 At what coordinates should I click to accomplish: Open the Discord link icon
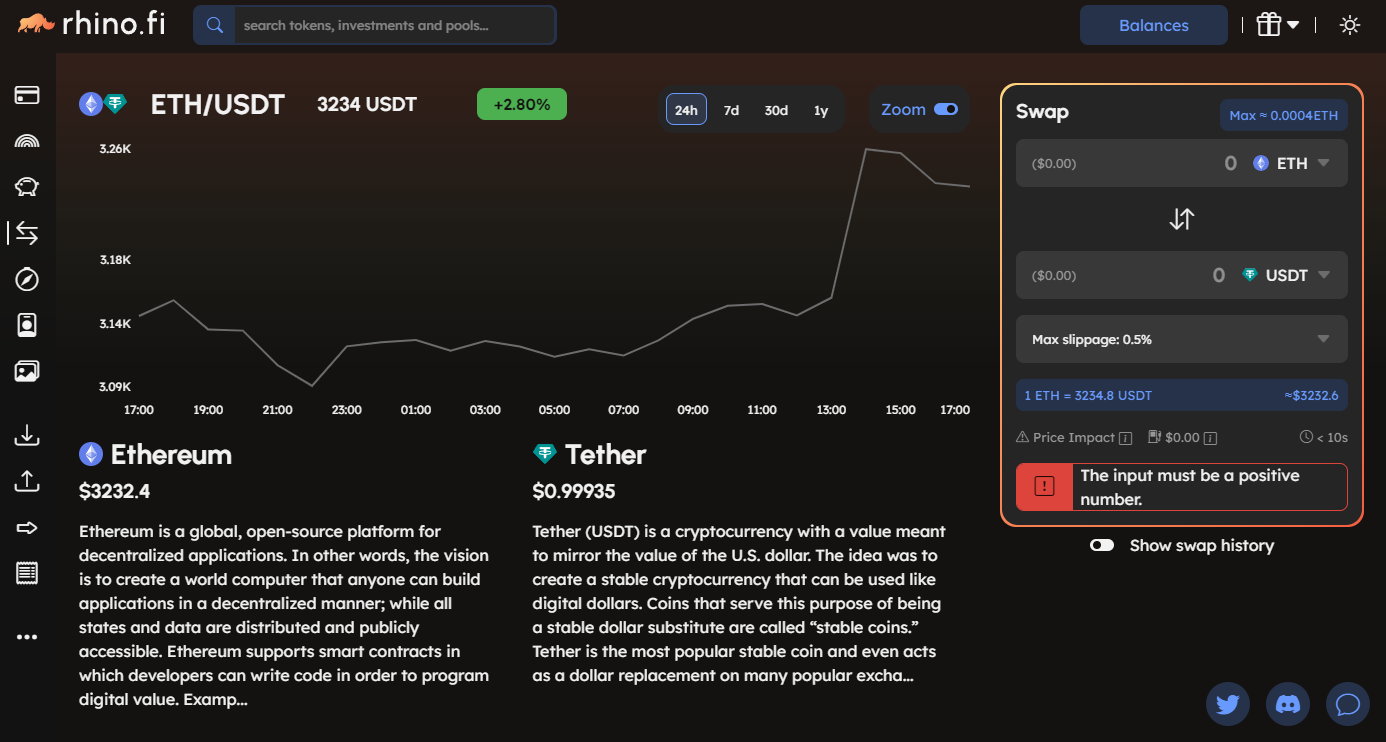tap(1288, 704)
